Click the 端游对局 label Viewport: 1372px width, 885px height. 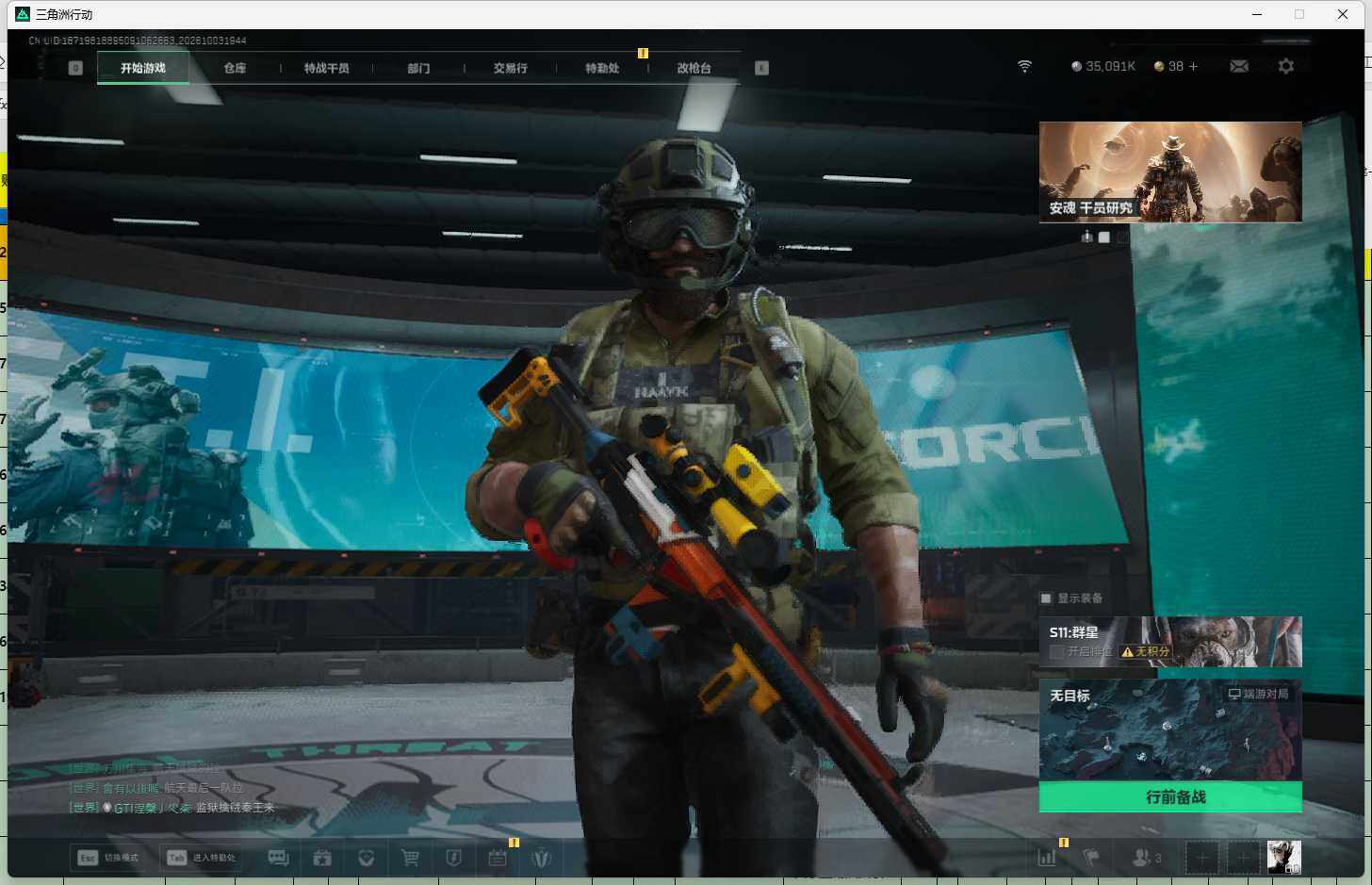click(x=1258, y=694)
